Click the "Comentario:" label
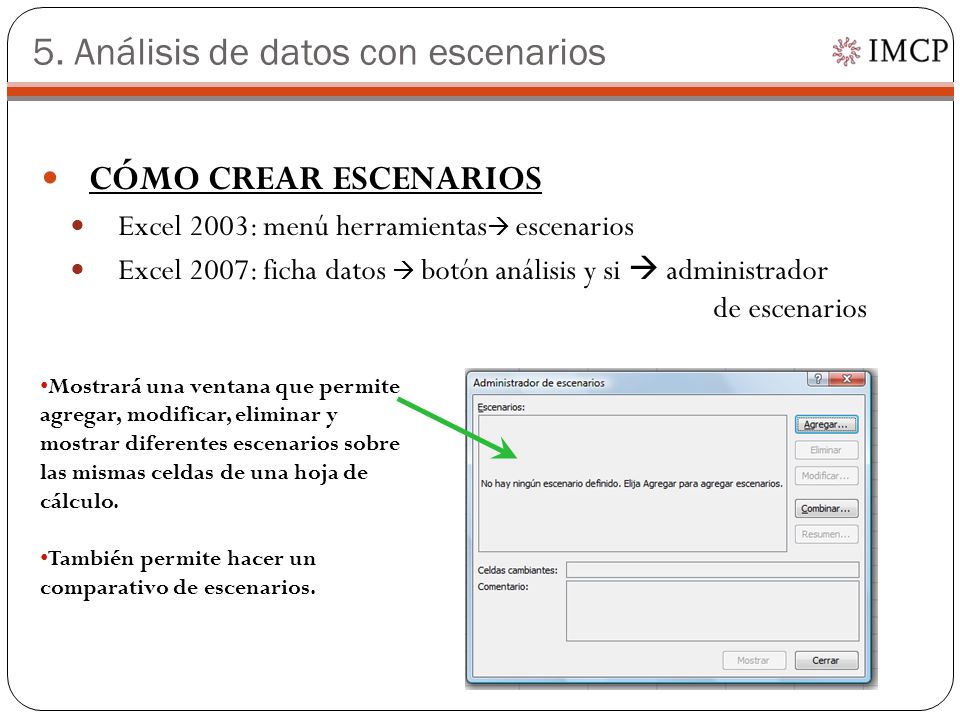Viewport: 960px width, 720px height. 503,587
